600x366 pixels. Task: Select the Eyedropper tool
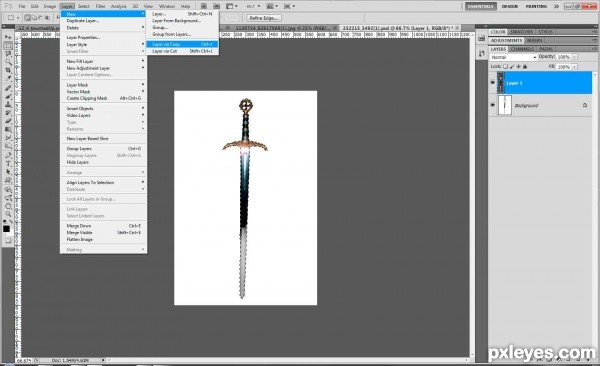click(x=8, y=79)
